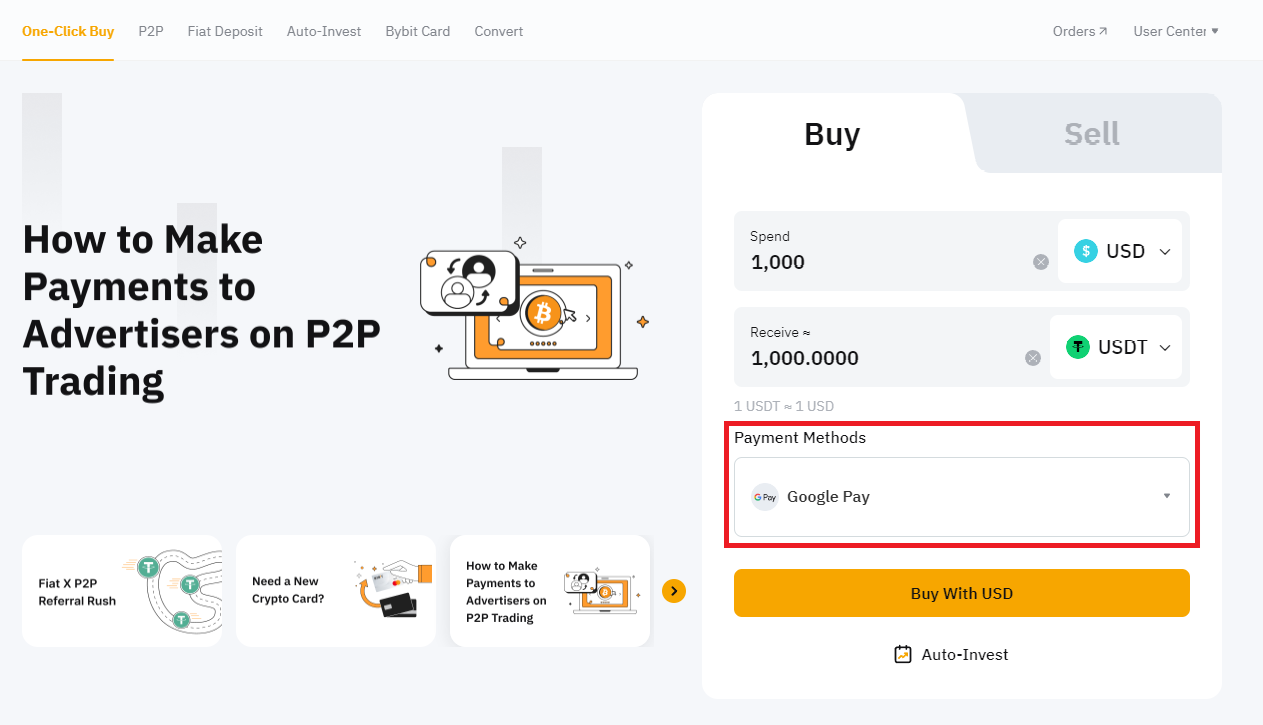
Task: Click the Buy With USD button
Action: pos(962,593)
